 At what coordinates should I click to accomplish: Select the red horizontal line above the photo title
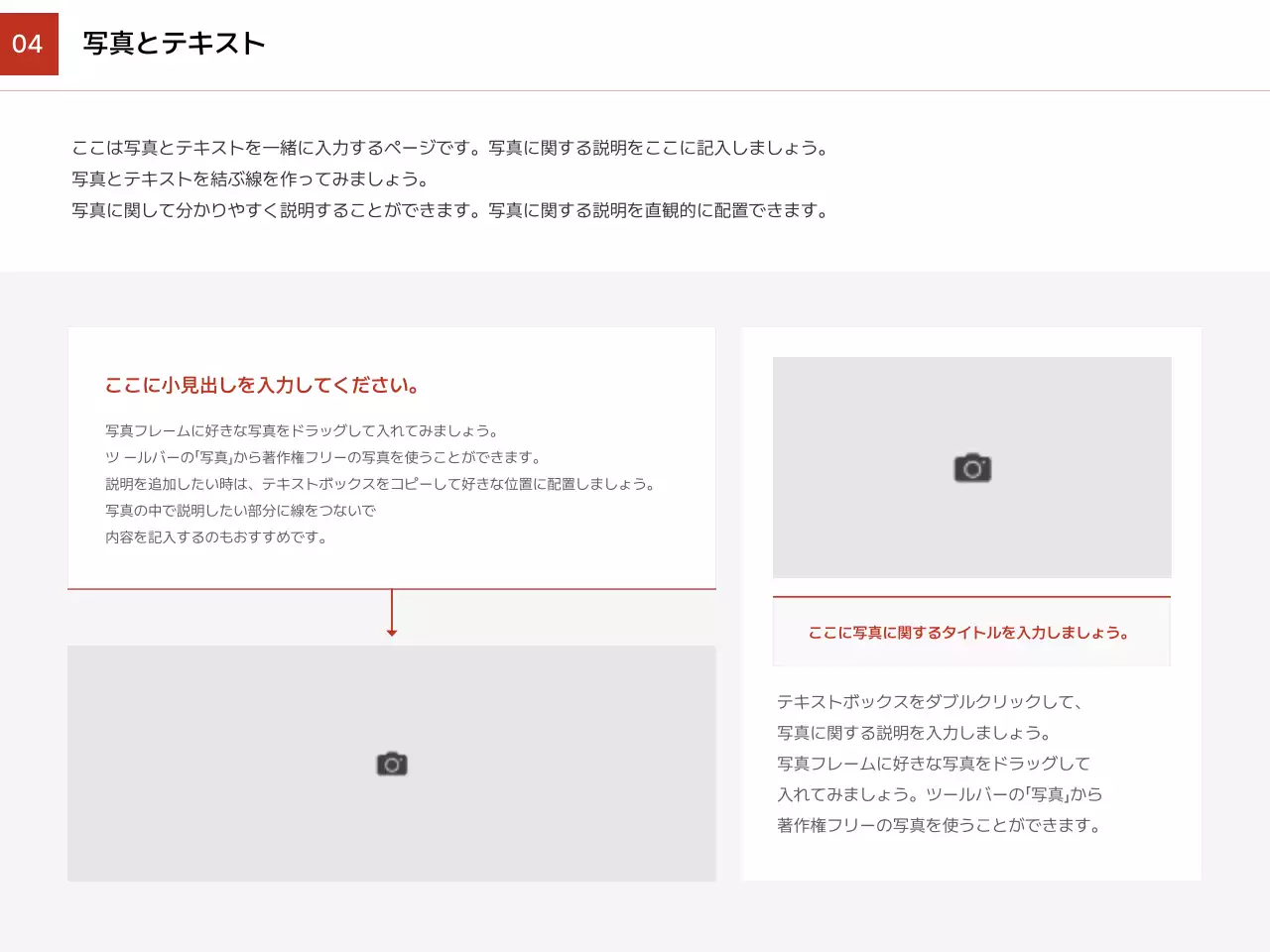pos(971,597)
